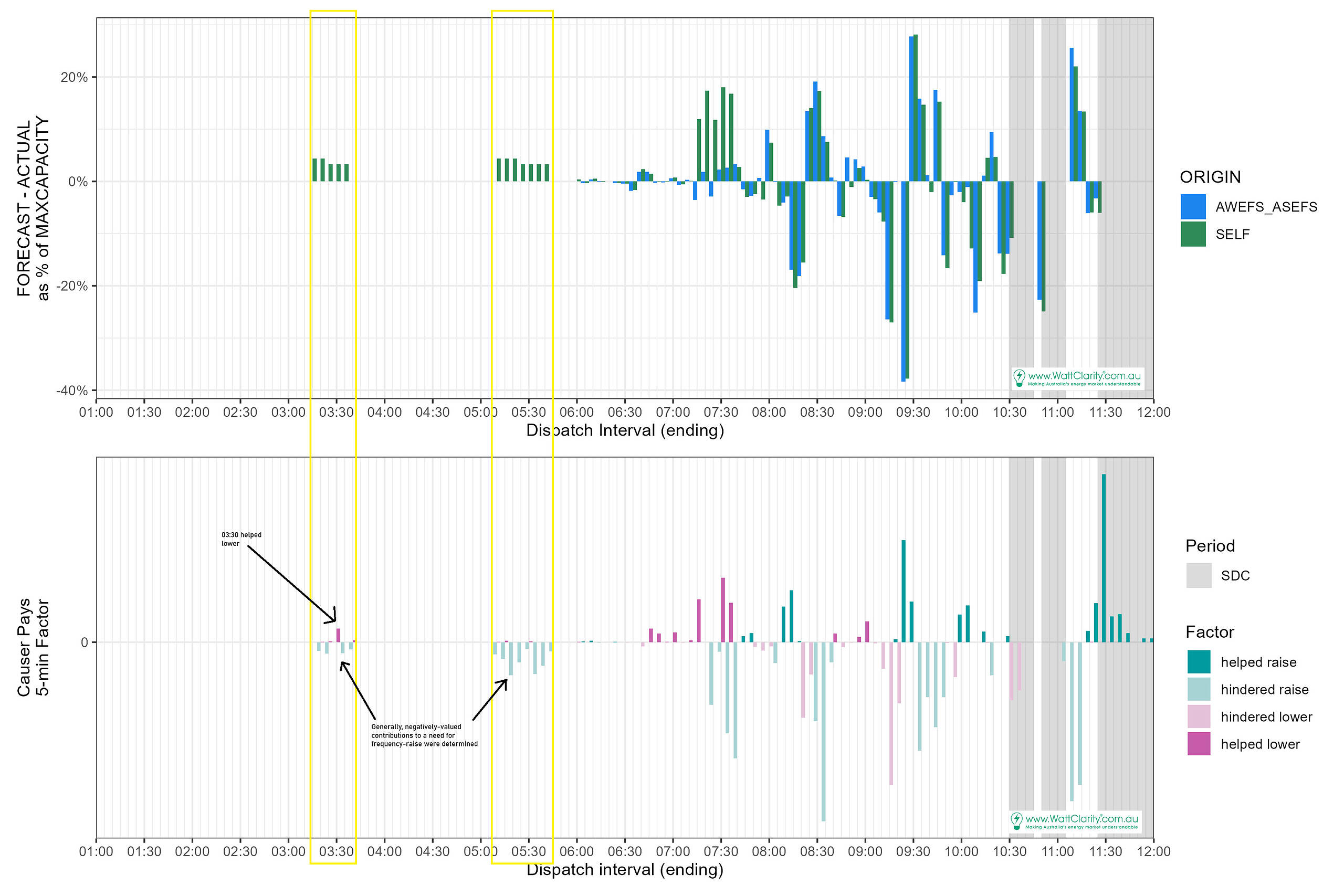Click the Period legend title

pyautogui.click(x=1210, y=546)
